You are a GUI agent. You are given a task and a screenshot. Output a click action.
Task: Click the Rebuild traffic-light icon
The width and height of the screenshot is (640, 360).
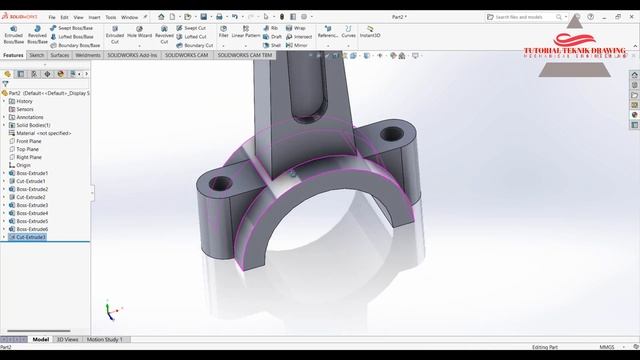(282, 17)
